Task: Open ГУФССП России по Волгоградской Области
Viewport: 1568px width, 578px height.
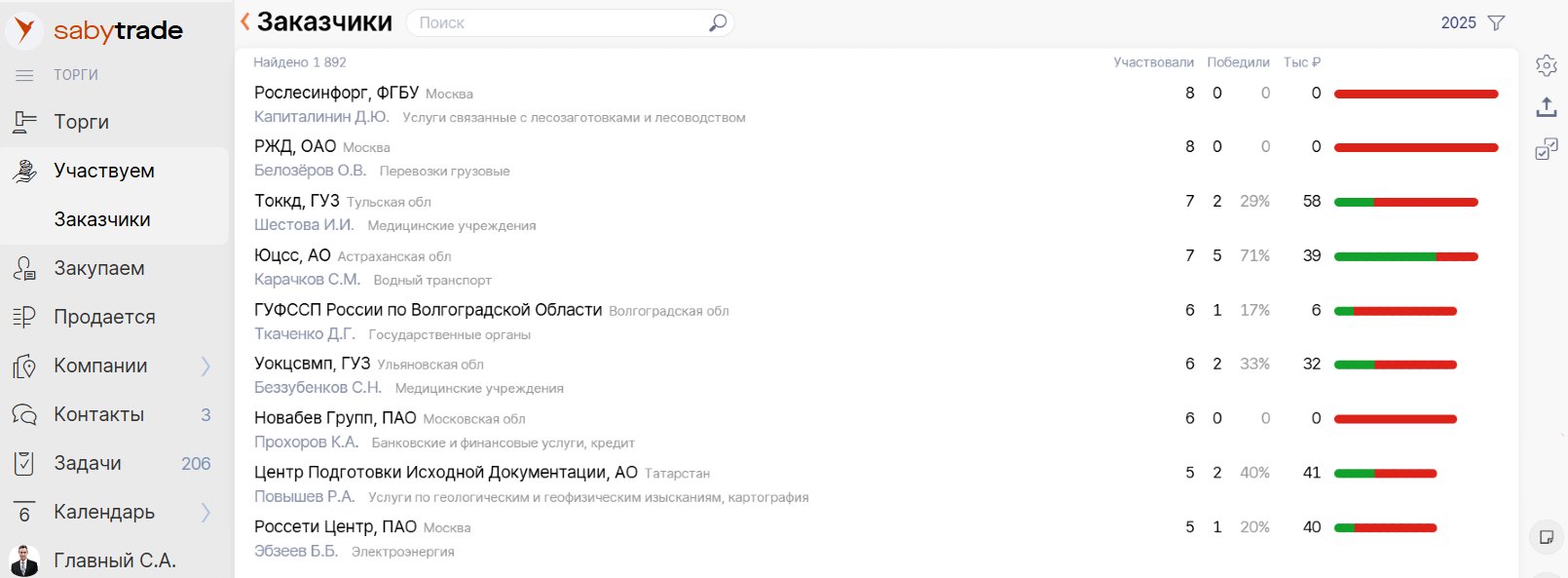Action: point(429,310)
